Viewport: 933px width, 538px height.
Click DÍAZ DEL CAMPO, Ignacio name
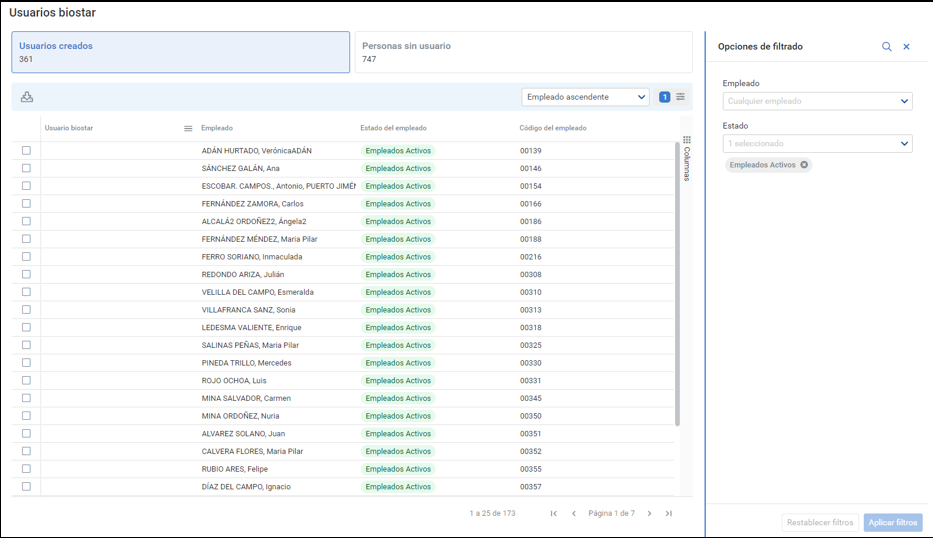coord(246,487)
